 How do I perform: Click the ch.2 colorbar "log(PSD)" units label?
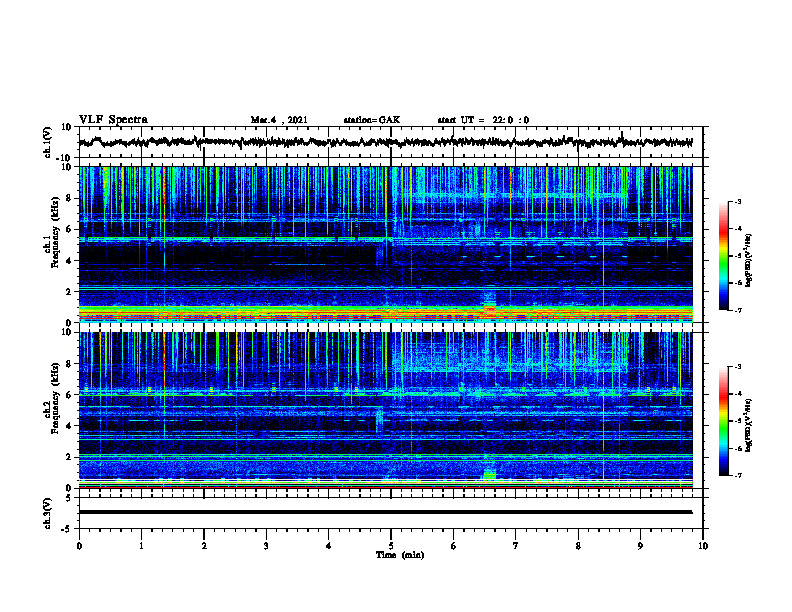[749, 425]
